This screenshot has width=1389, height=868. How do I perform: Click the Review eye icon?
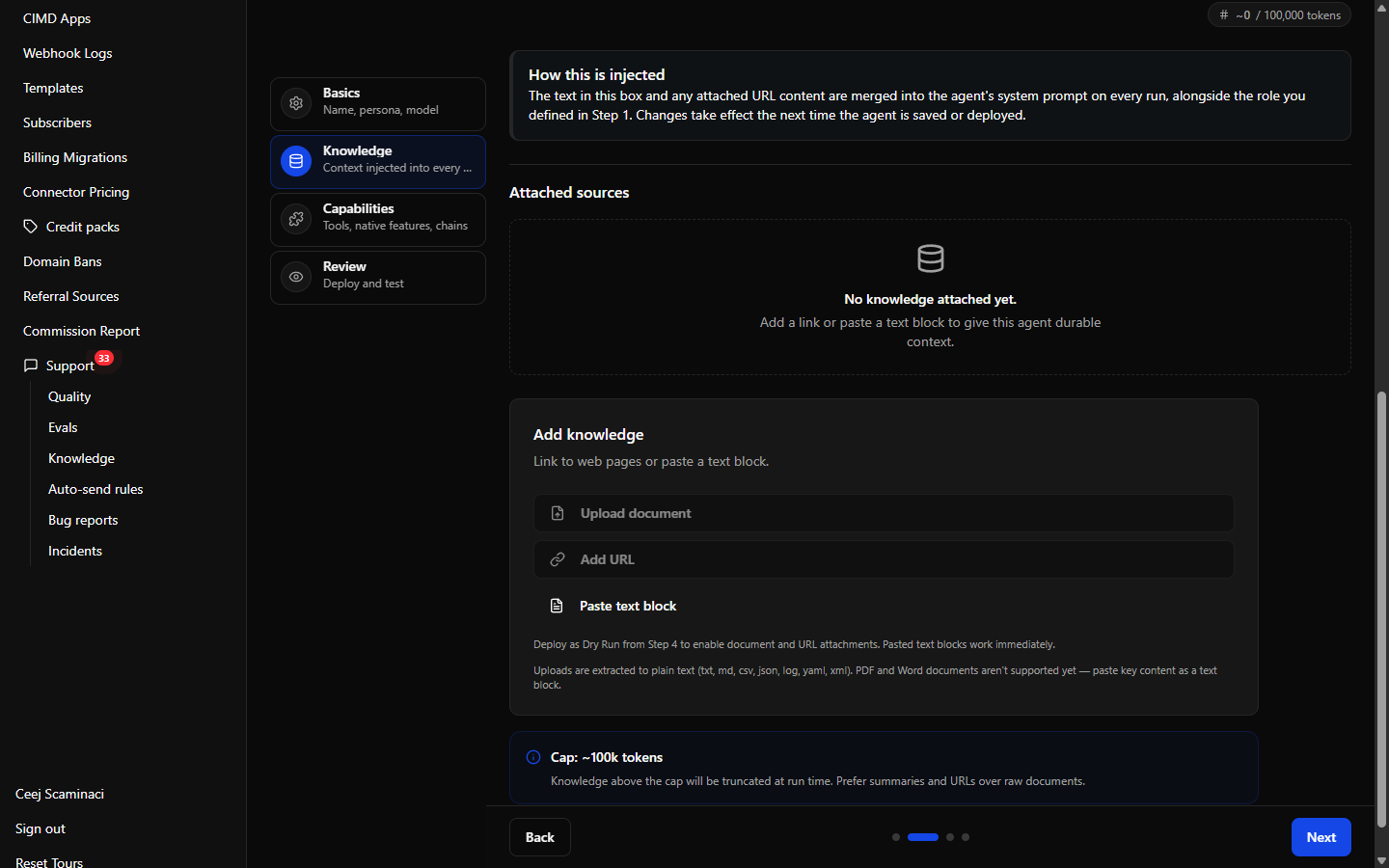296,277
